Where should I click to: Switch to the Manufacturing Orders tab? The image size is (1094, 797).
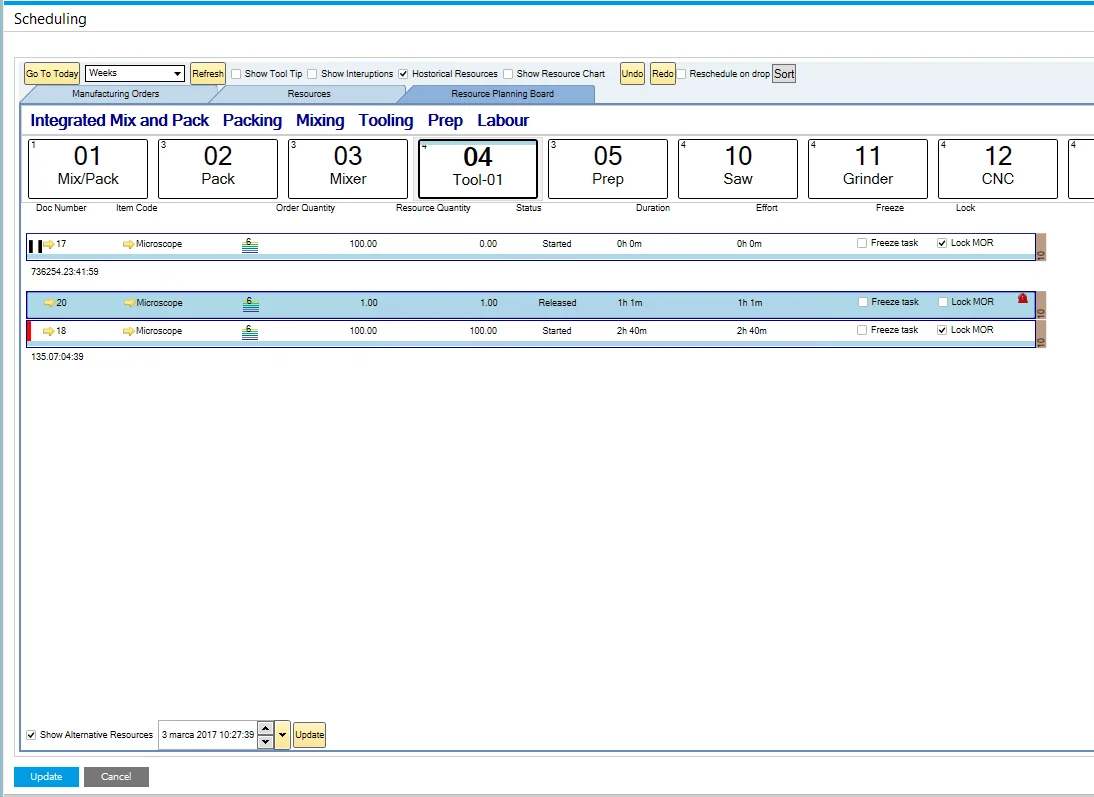115,94
